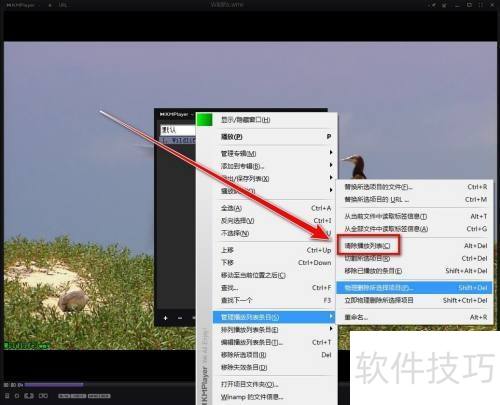Viewport: 500px width, 405px height.
Task: Select the '默认' playlist tab
Action: [177, 130]
